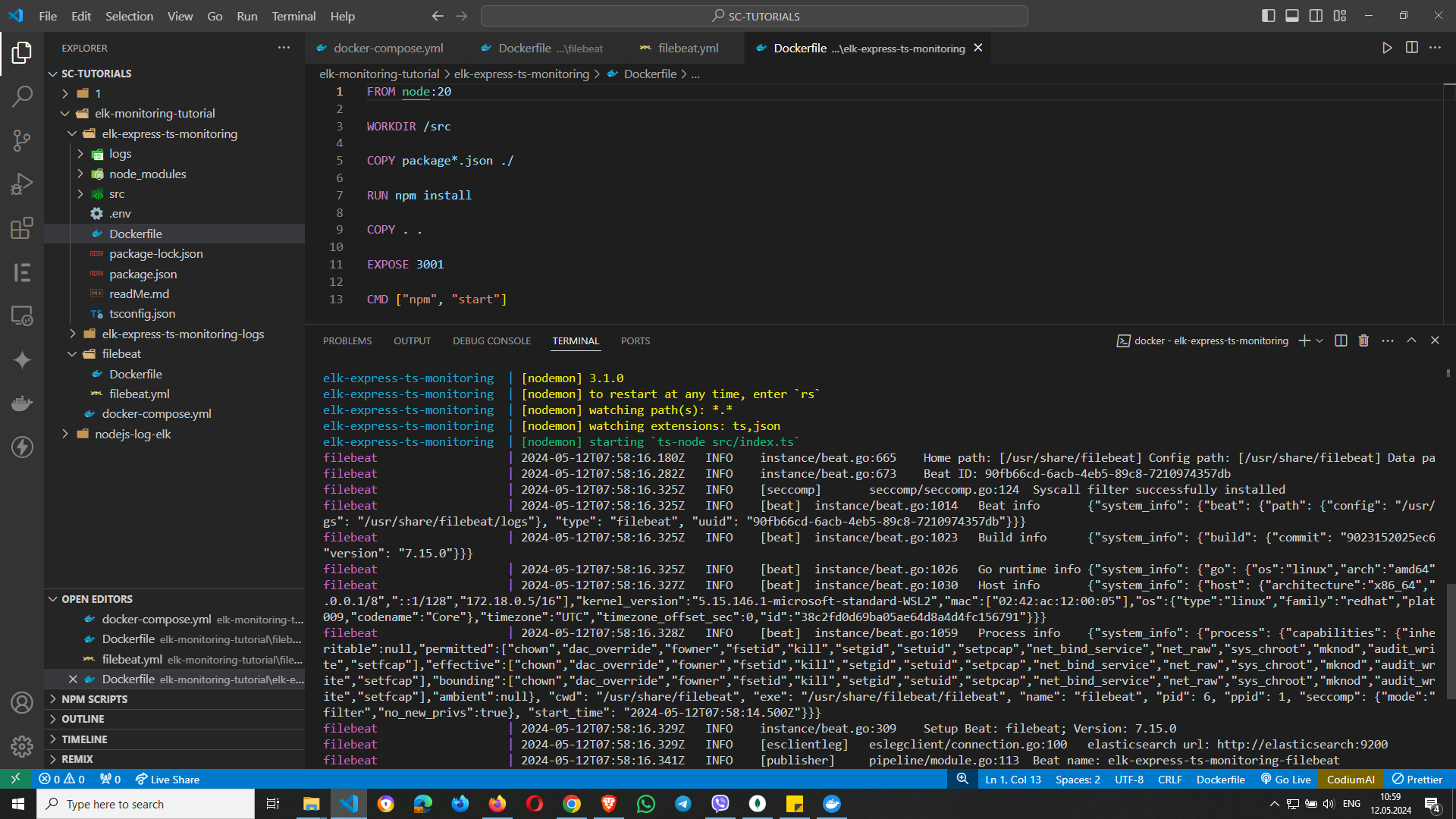
Task: Open the Run and Debug view
Action: point(22,184)
